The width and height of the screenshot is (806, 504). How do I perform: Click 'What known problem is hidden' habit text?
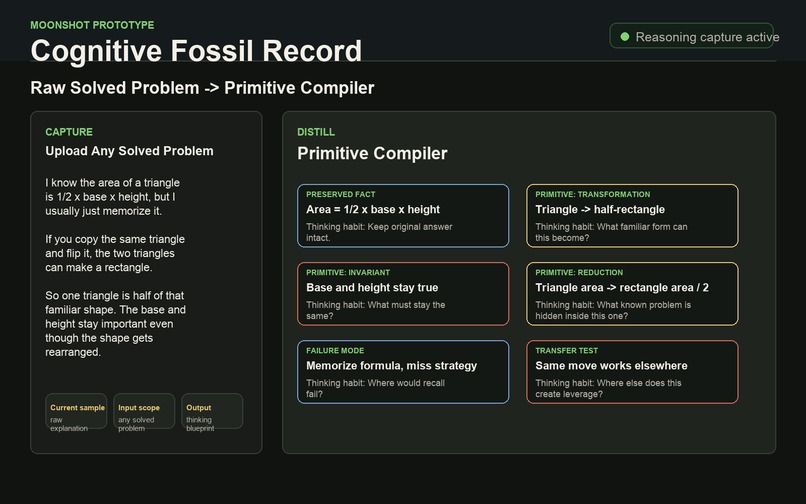tap(613, 311)
